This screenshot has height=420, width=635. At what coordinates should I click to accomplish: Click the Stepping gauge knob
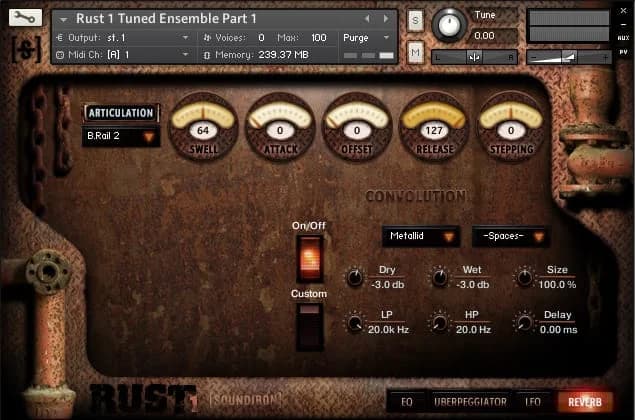[x=511, y=126]
